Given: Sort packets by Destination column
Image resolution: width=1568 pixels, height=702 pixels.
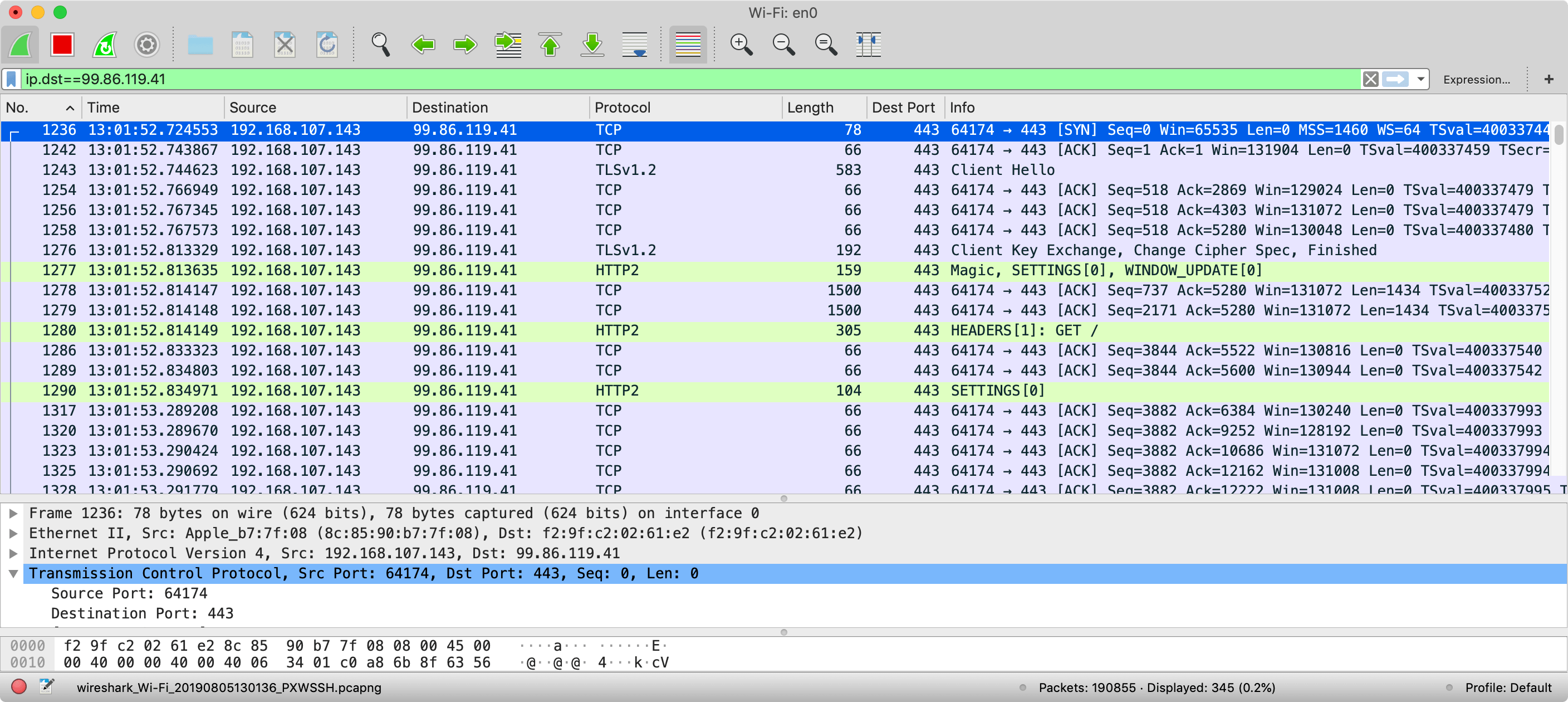Looking at the screenshot, I should [x=498, y=108].
